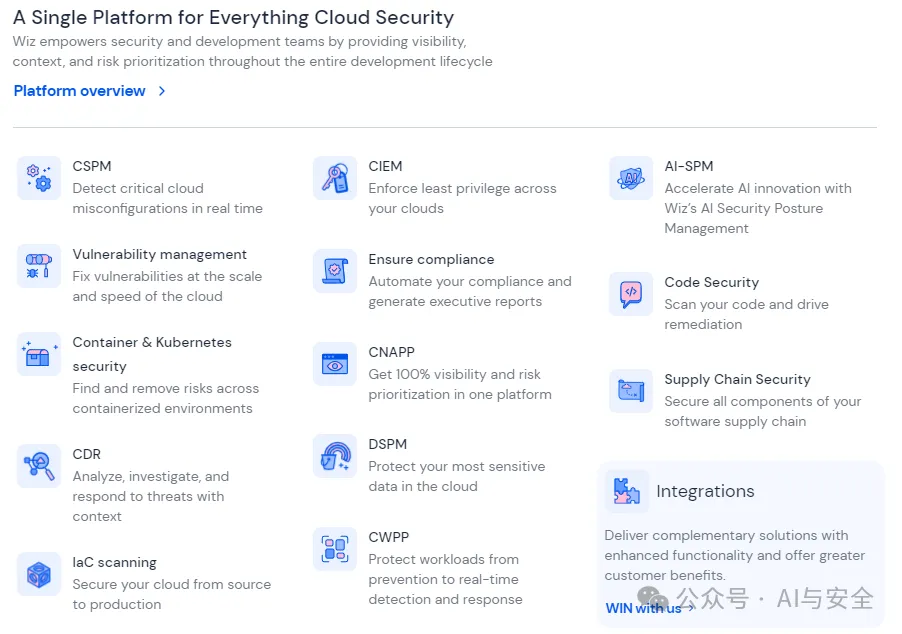Click the DSPM rainbow bucket icon
The width and height of the screenshot is (902, 634).
point(335,456)
